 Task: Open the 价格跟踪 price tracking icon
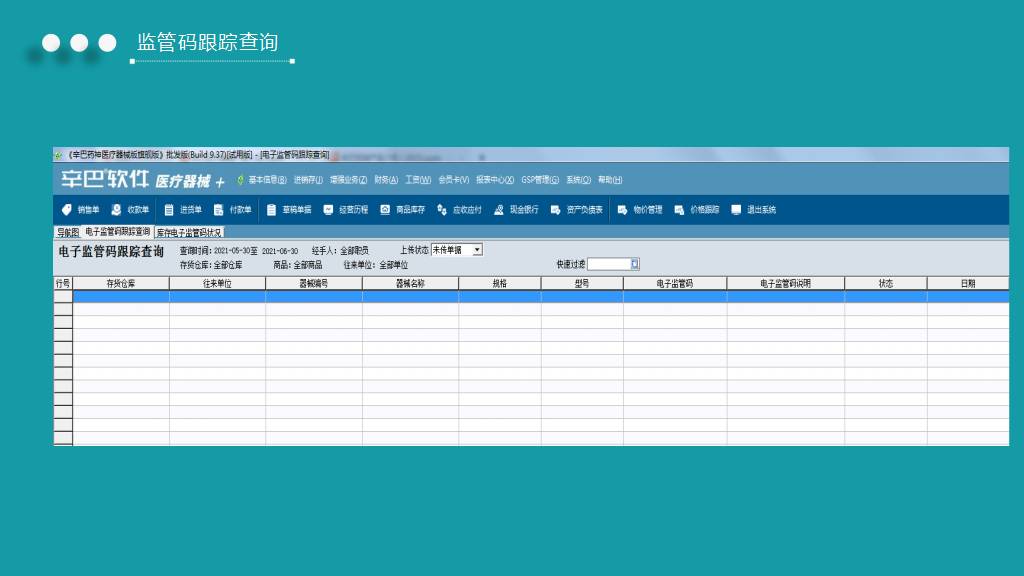point(679,210)
